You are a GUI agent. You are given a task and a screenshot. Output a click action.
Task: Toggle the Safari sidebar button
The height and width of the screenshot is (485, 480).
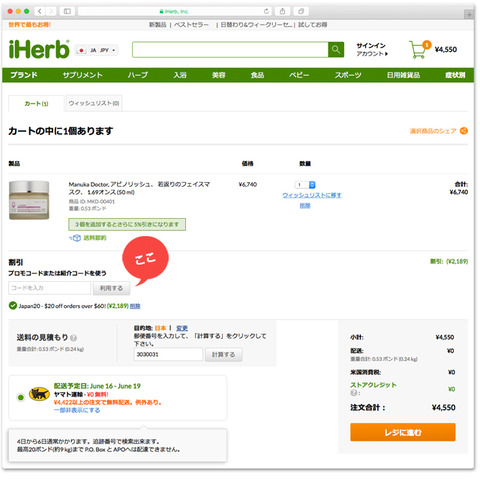(x=67, y=11)
